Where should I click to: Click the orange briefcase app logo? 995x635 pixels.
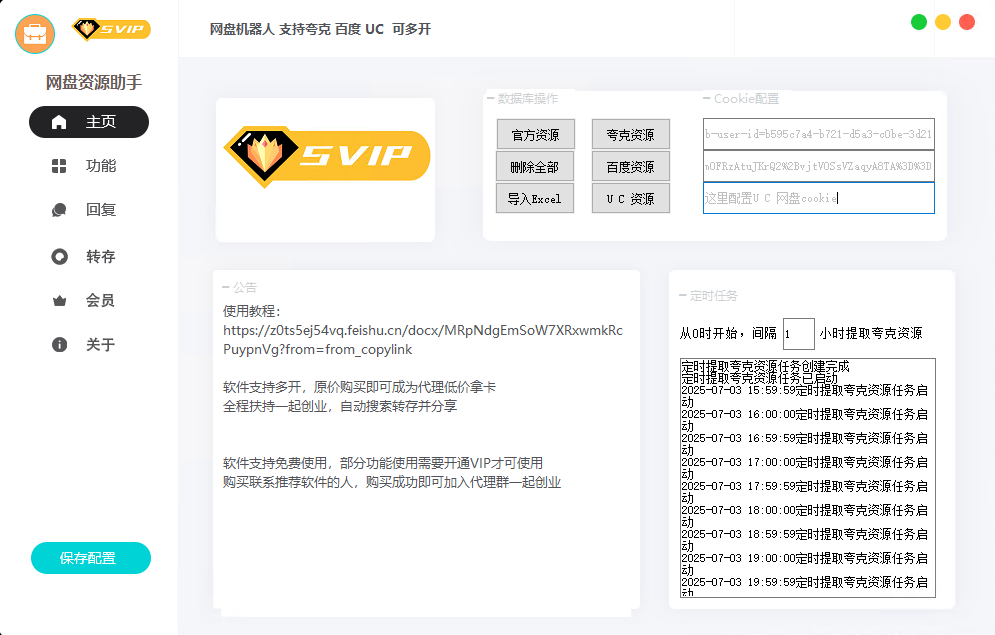tap(35, 34)
